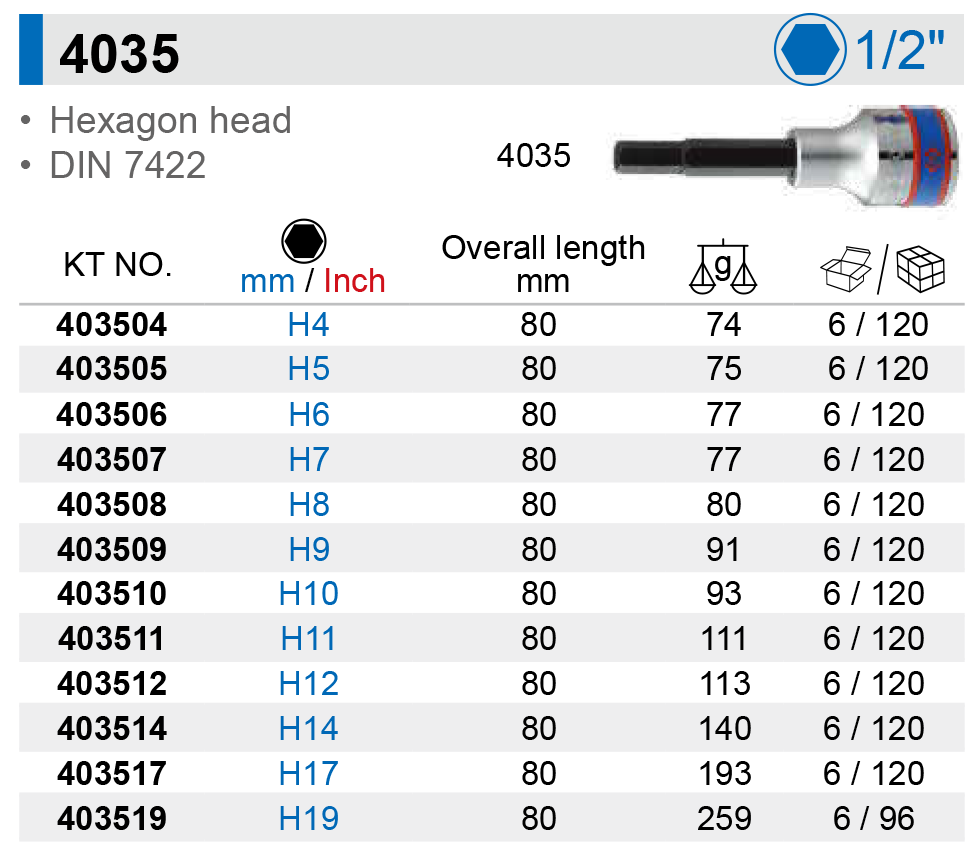Click the 6 / 96 packaging quantity

coord(874,819)
